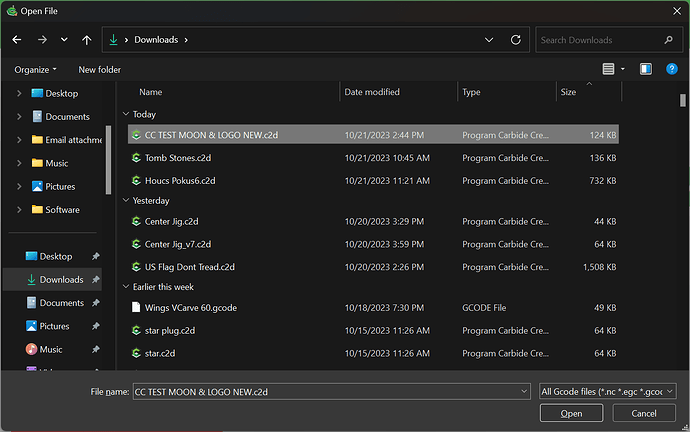
Task: Refresh the Downloads folder view
Action: pyautogui.click(x=515, y=40)
